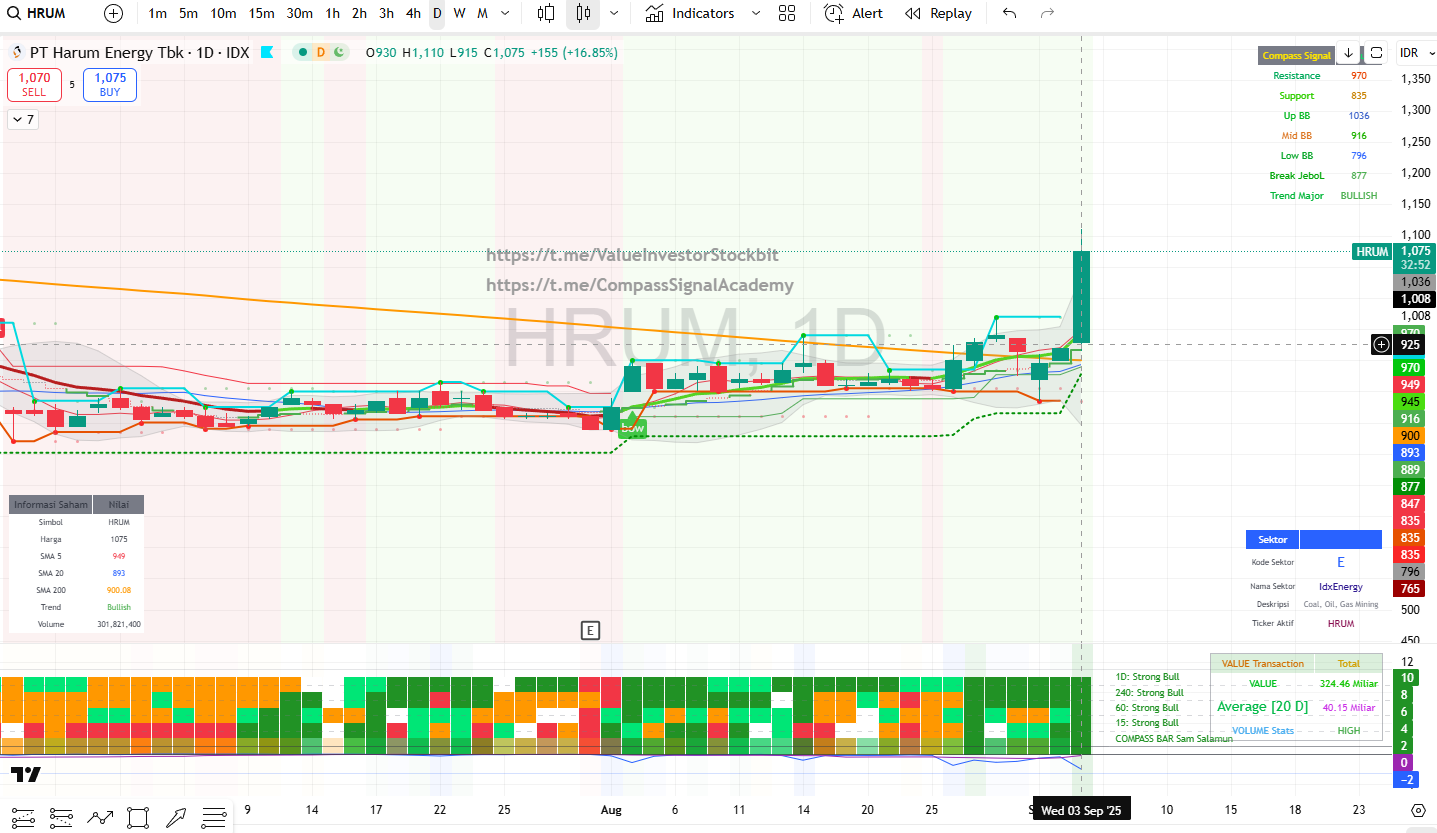
Task: Open symbol search for HRUM
Action: [37, 13]
